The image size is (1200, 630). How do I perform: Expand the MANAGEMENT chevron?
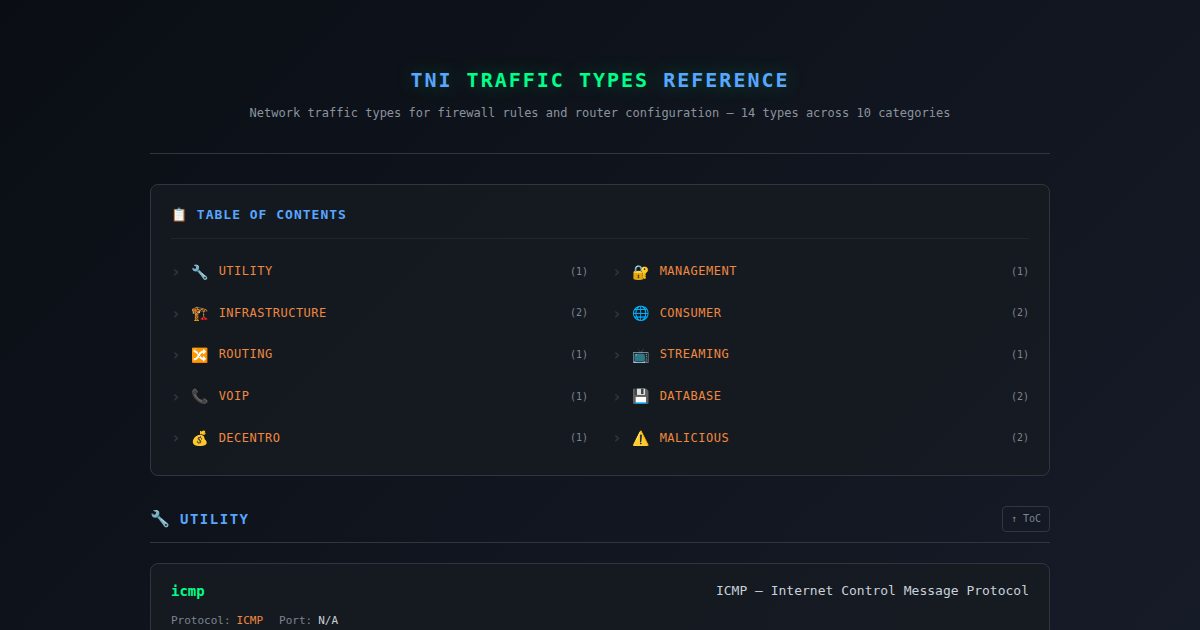click(617, 272)
